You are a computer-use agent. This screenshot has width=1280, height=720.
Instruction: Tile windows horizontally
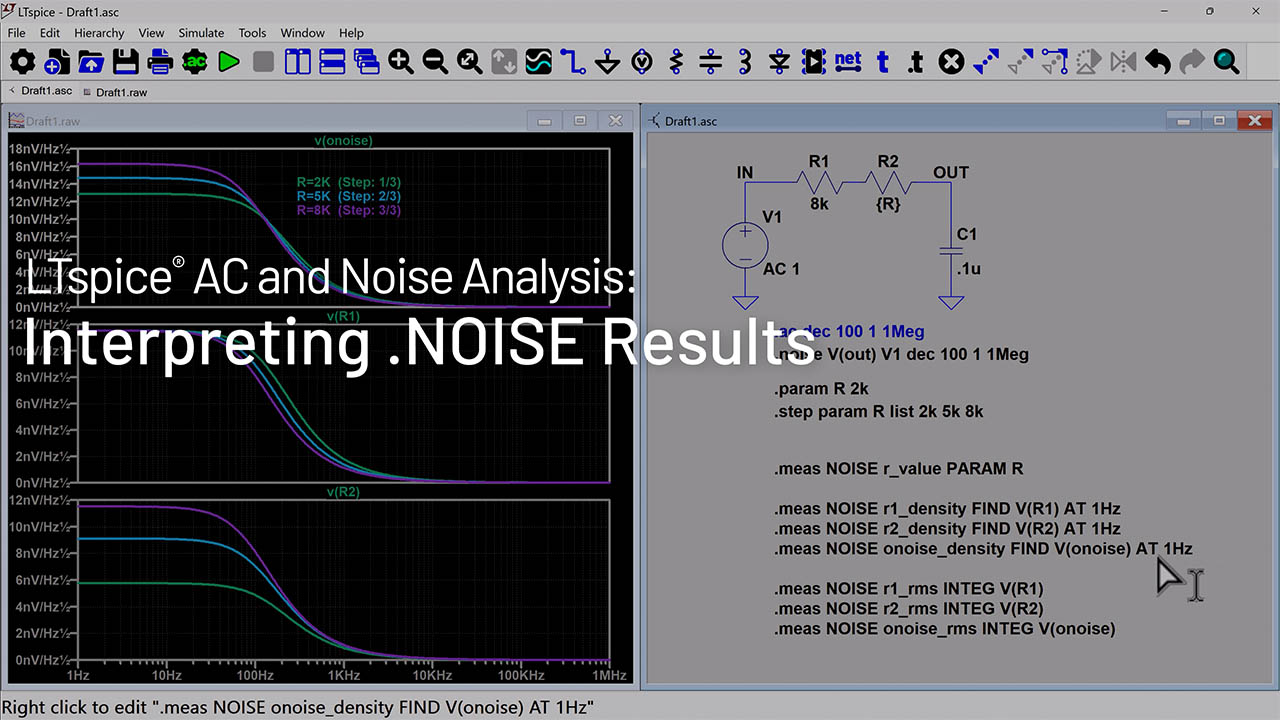pyautogui.click(x=332, y=62)
